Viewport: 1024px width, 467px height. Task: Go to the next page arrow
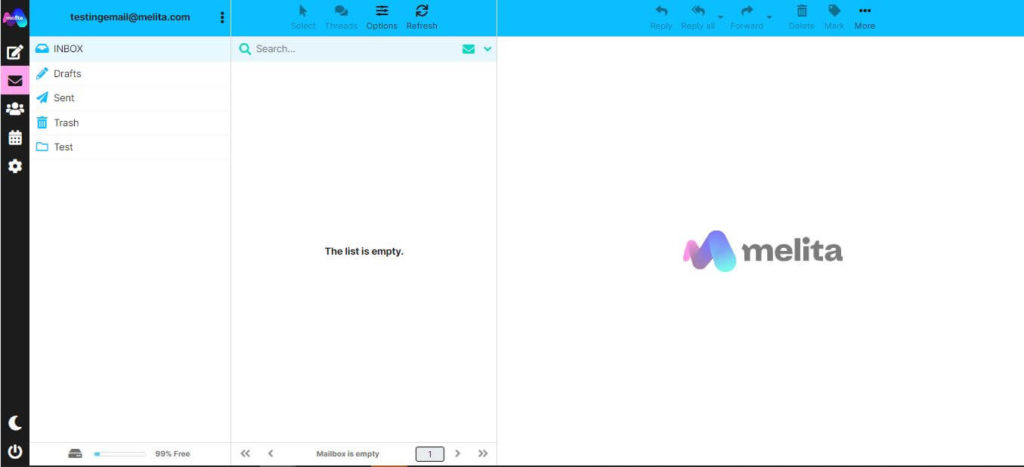point(458,454)
